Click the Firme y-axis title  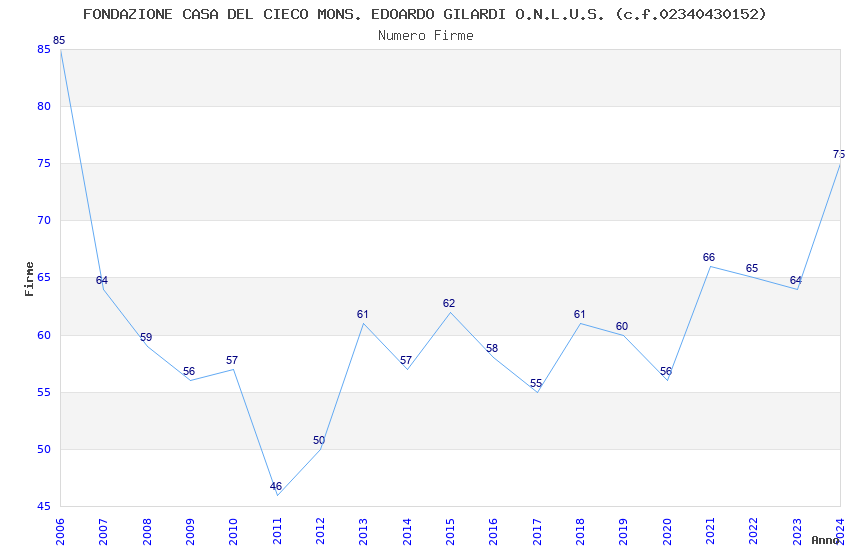pyautogui.click(x=29, y=278)
